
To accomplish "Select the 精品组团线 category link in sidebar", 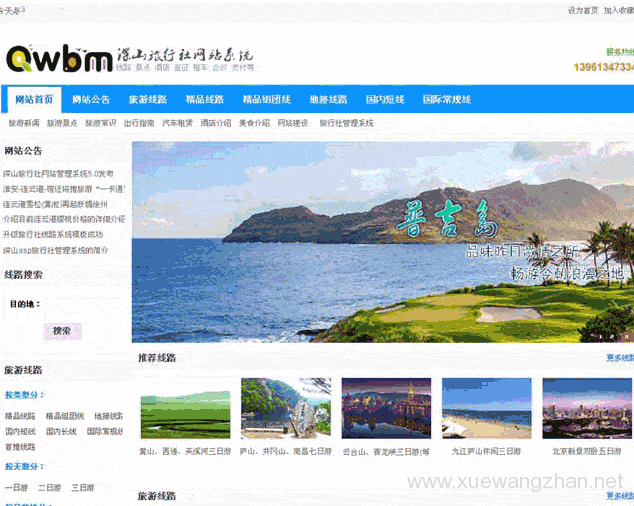I will tap(65, 416).
